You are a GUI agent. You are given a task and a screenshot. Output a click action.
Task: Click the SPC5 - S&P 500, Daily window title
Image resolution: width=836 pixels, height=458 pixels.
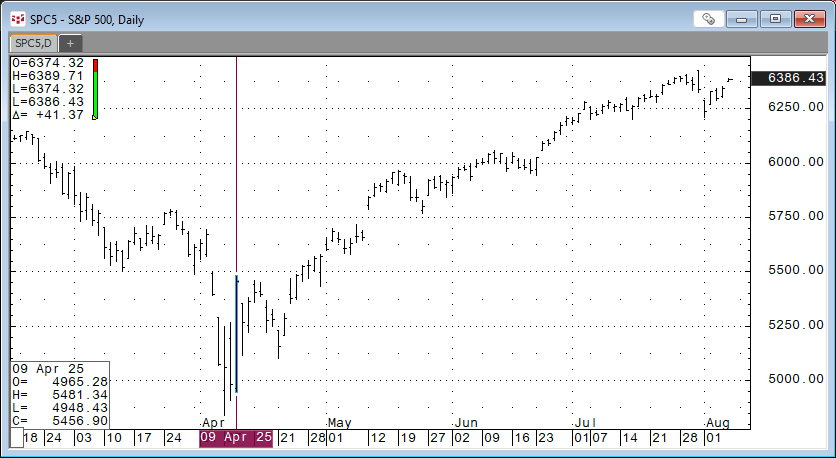87,20
